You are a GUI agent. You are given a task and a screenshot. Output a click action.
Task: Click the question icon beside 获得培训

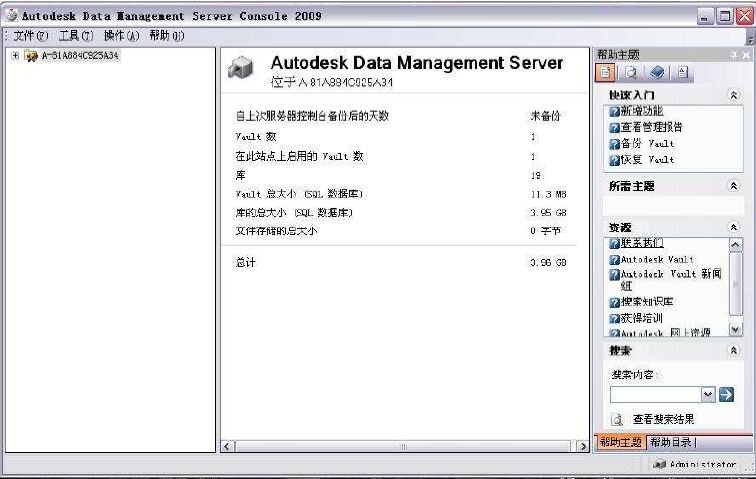click(614, 319)
